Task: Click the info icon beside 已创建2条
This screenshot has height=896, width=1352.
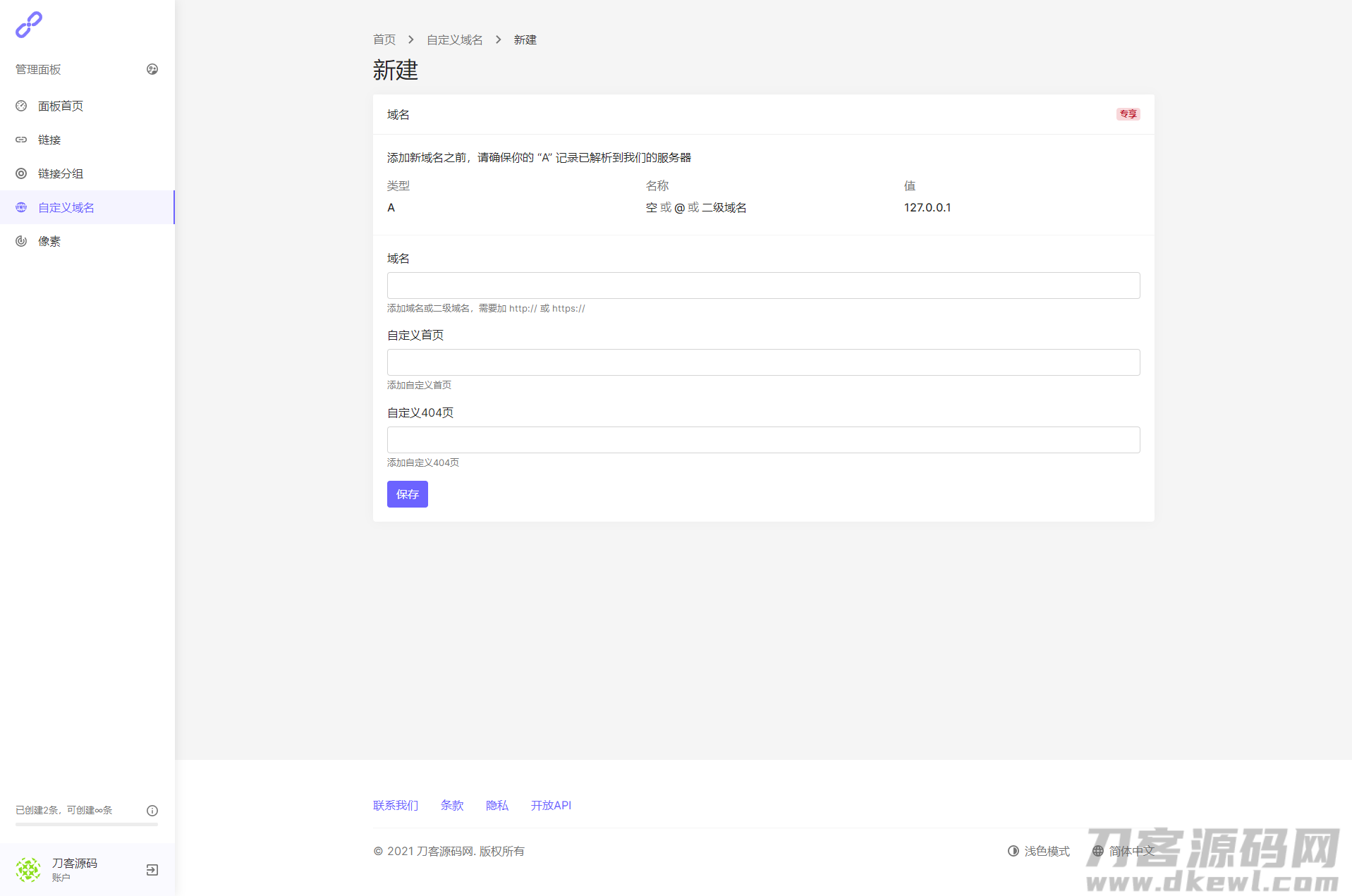Action: pos(152,811)
